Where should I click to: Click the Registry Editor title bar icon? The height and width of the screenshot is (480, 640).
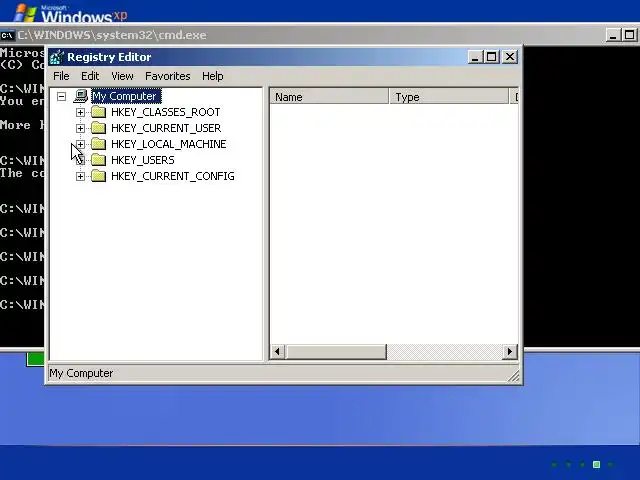[x=57, y=57]
